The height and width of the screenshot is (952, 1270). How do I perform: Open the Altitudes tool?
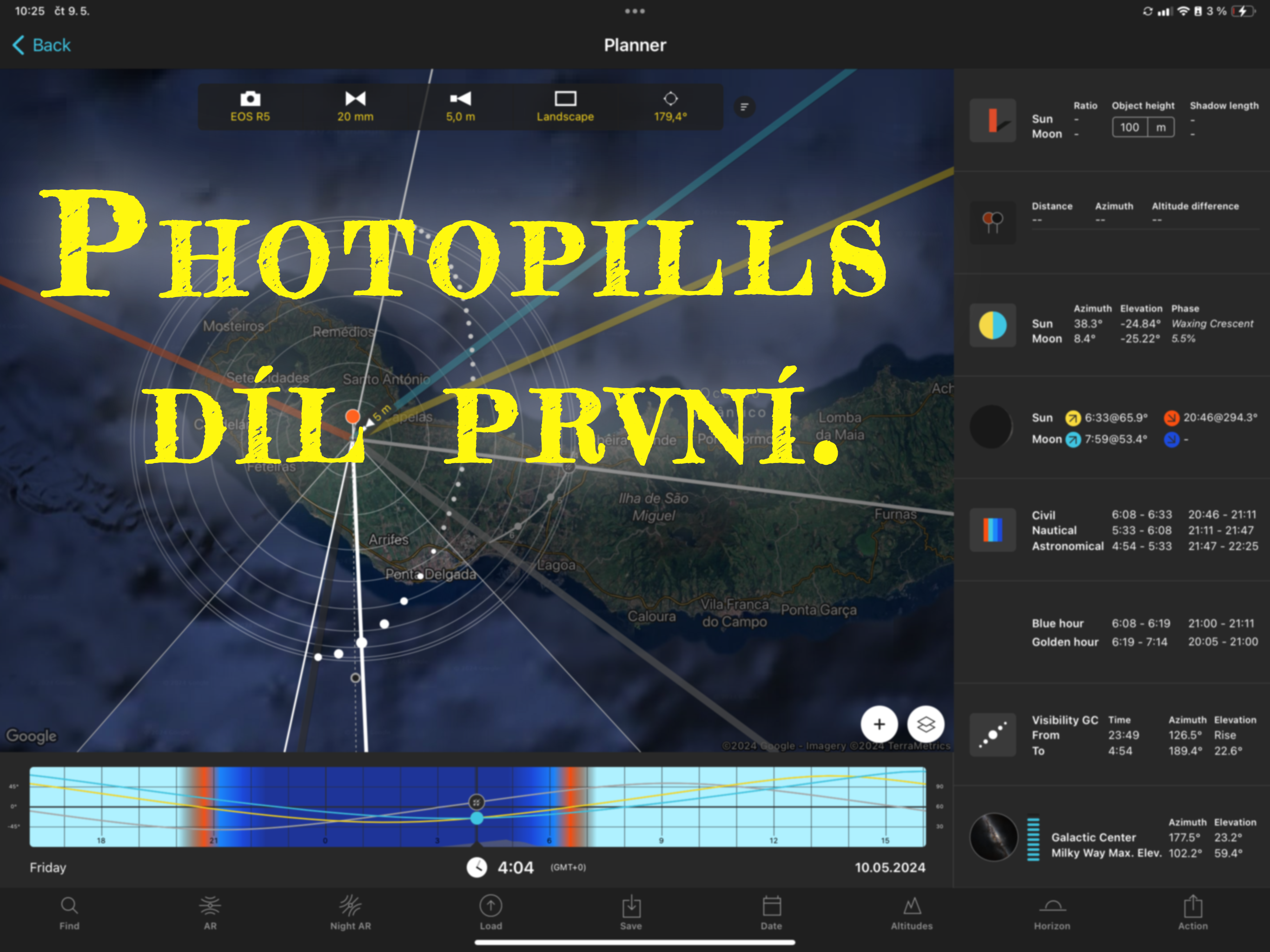[x=911, y=912]
